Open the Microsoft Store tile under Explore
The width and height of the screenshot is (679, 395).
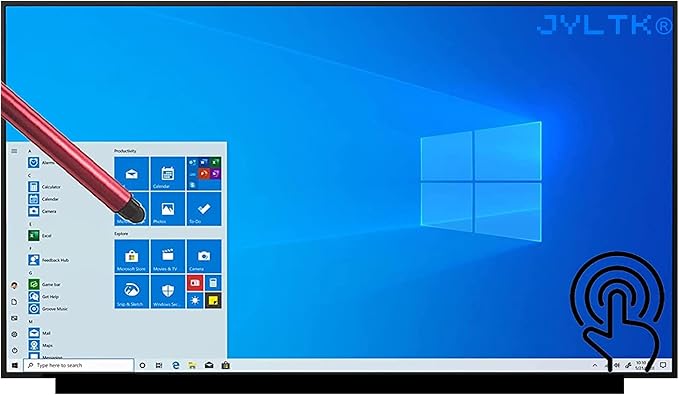[x=132, y=256]
